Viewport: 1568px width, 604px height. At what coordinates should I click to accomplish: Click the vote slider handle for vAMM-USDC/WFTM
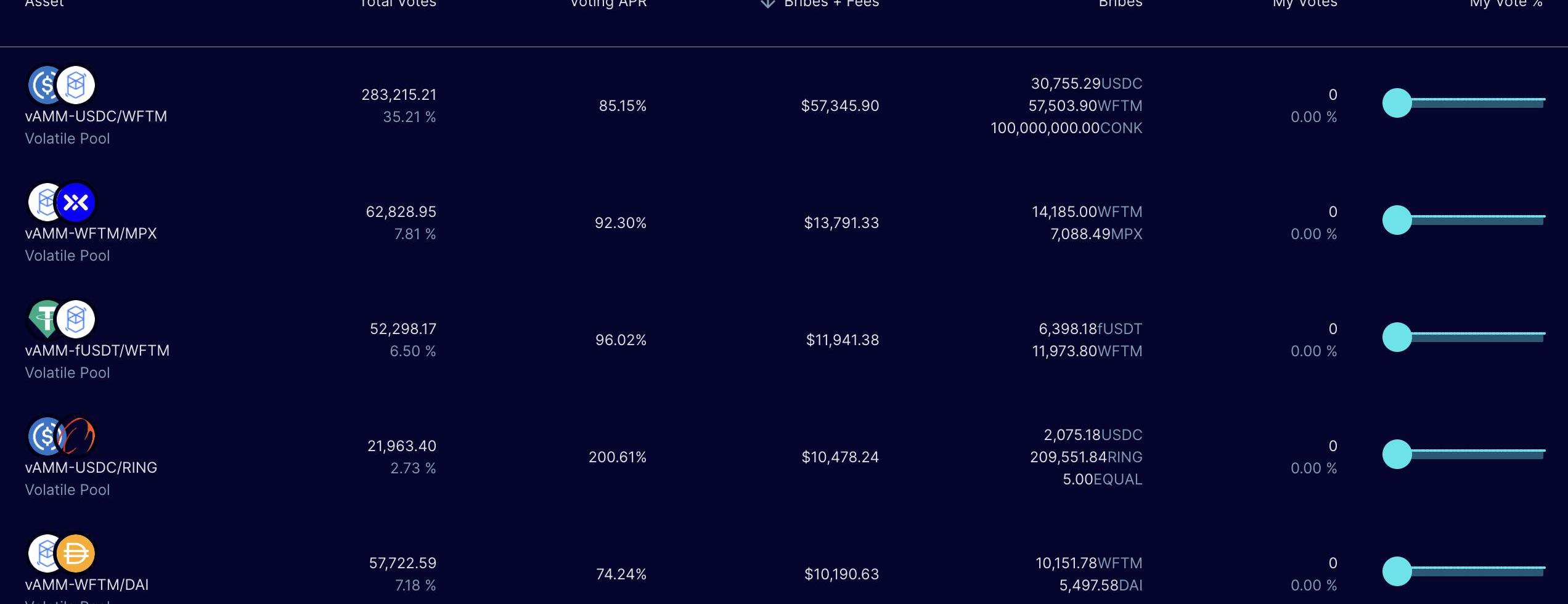click(1397, 103)
